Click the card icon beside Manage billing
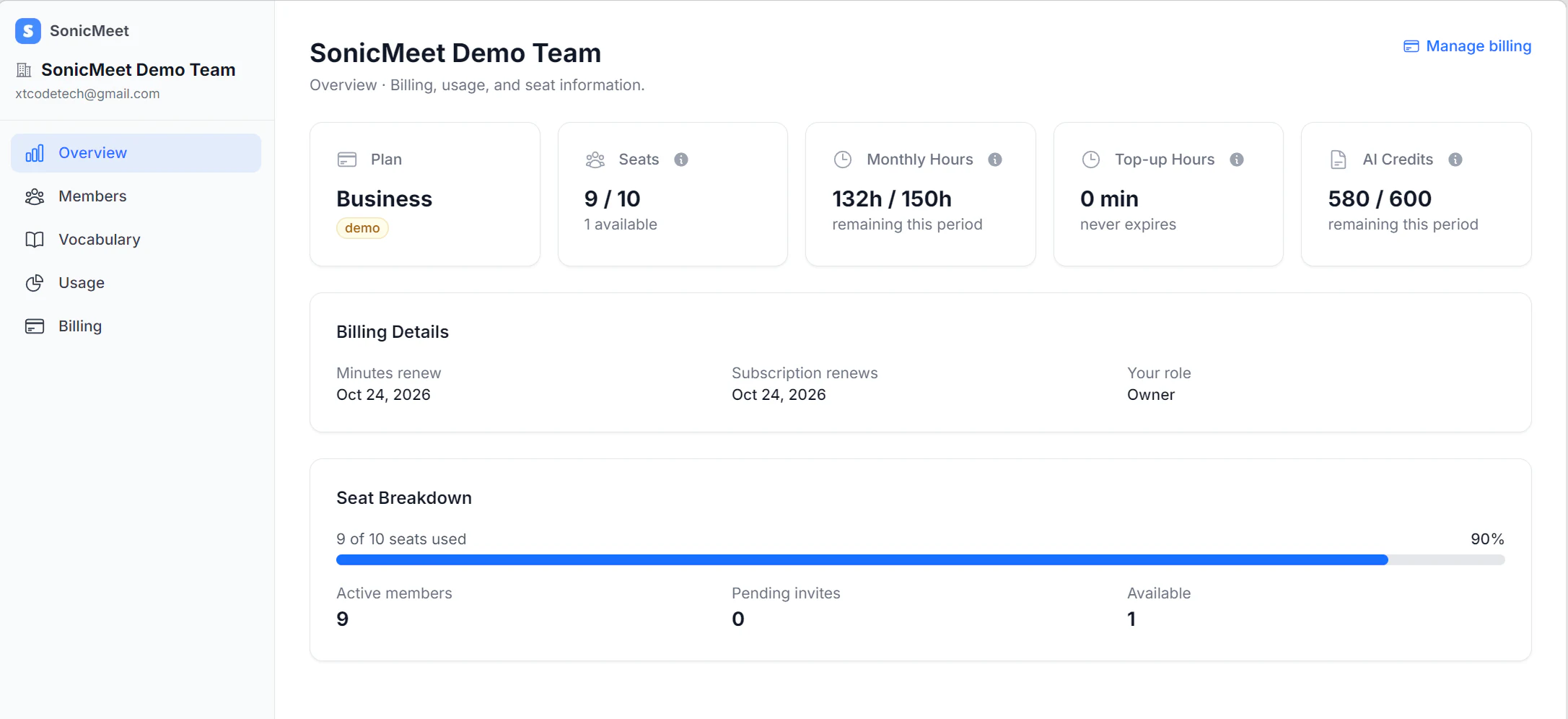The height and width of the screenshot is (719, 1568). [1411, 46]
